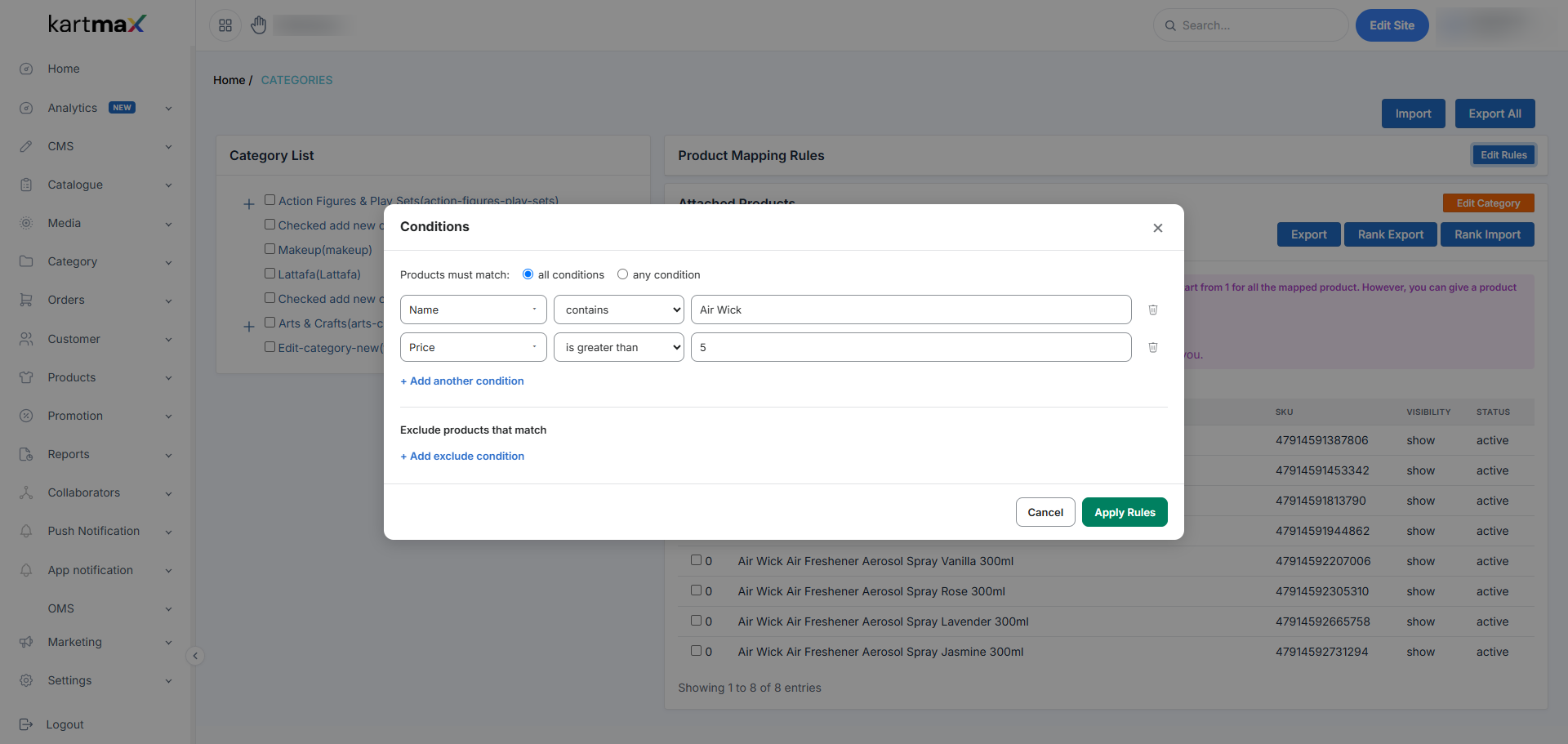Delete the Name contains condition row
The image size is (1568, 744).
click(1153, 310)
